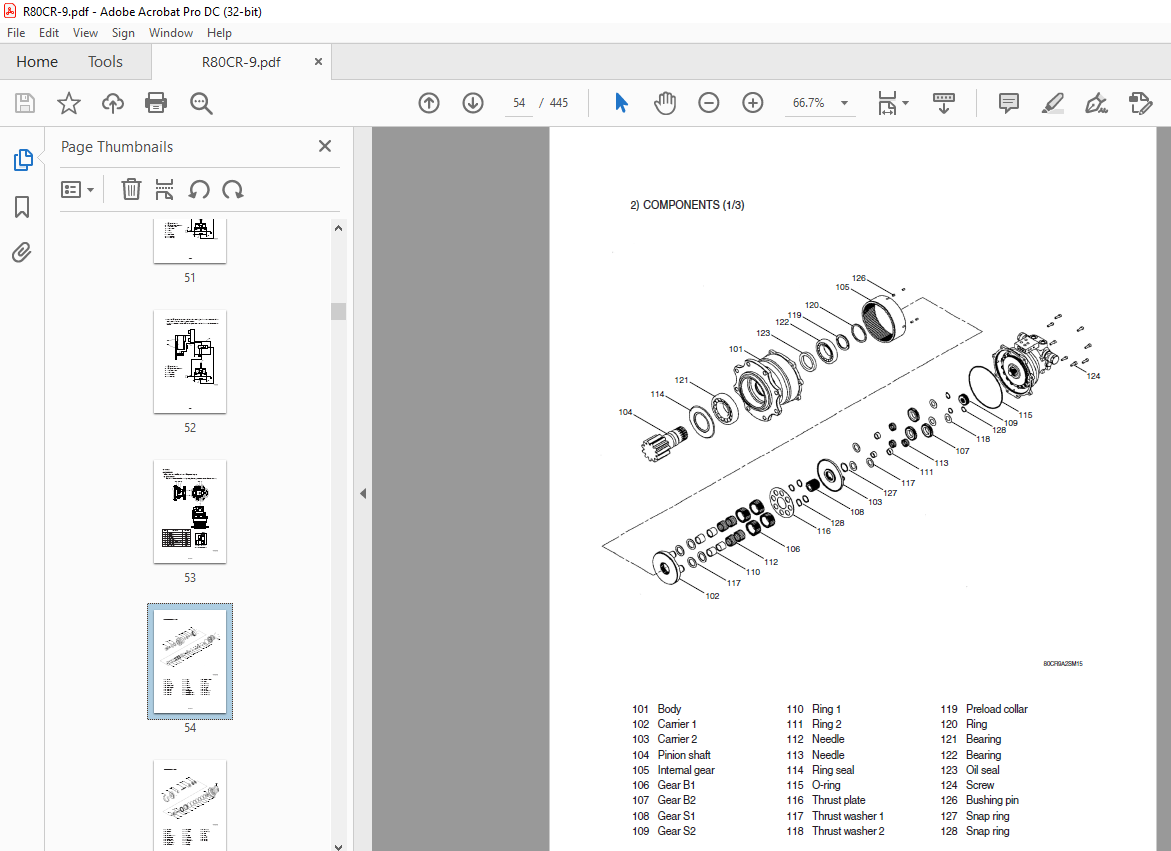Open the Sign menu

[123, 33]
